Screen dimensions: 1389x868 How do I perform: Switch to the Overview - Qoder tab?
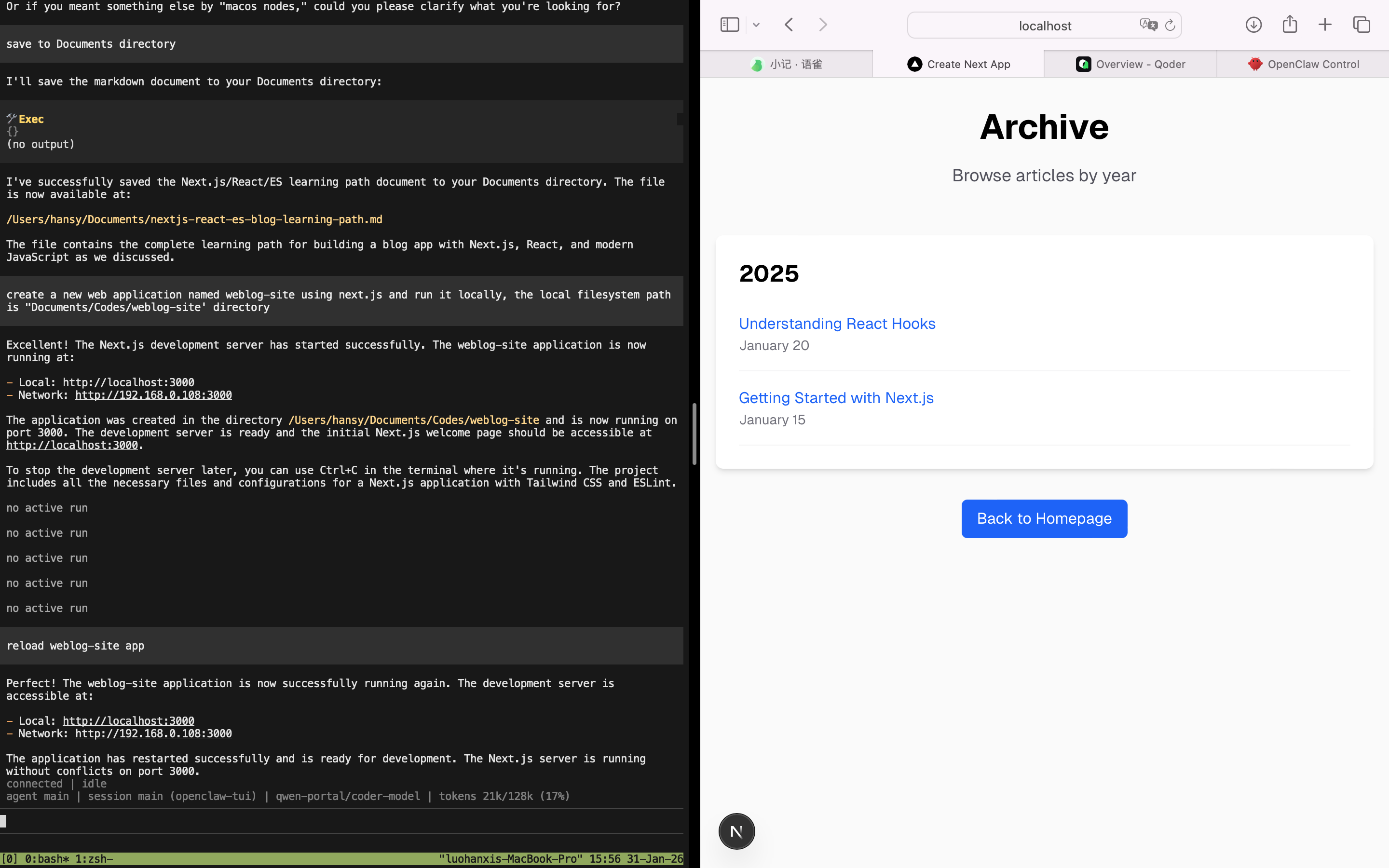point(1130,64)
